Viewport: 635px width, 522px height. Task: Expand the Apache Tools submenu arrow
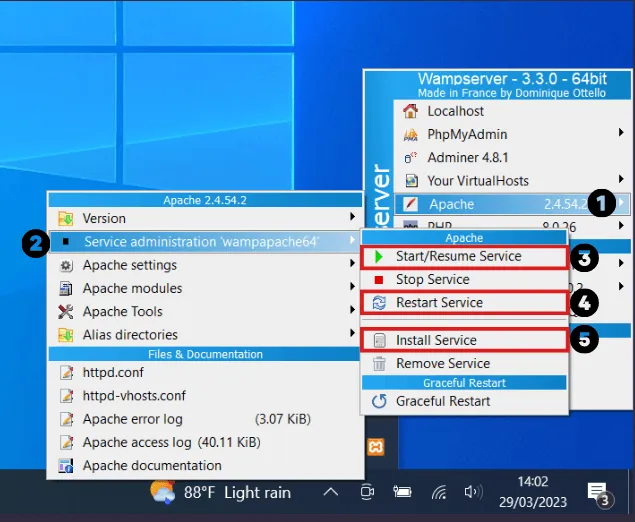point(353,310)
